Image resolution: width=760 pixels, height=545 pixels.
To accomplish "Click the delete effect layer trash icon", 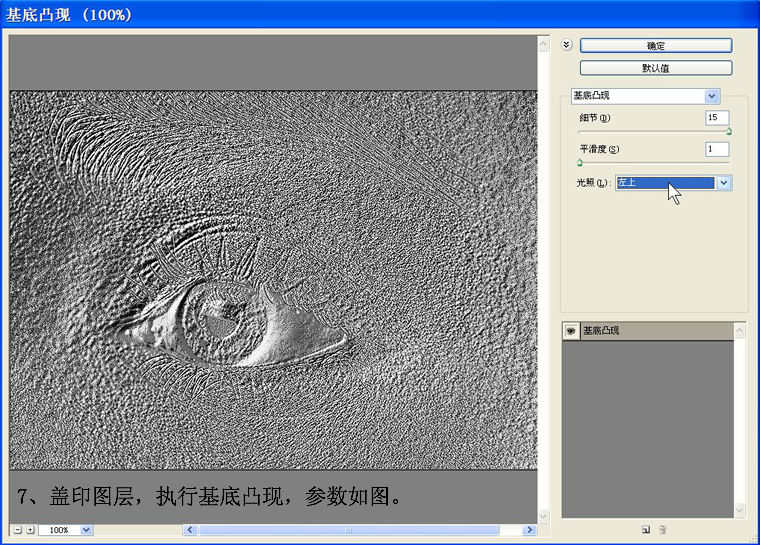I will (x=663, y=529).
